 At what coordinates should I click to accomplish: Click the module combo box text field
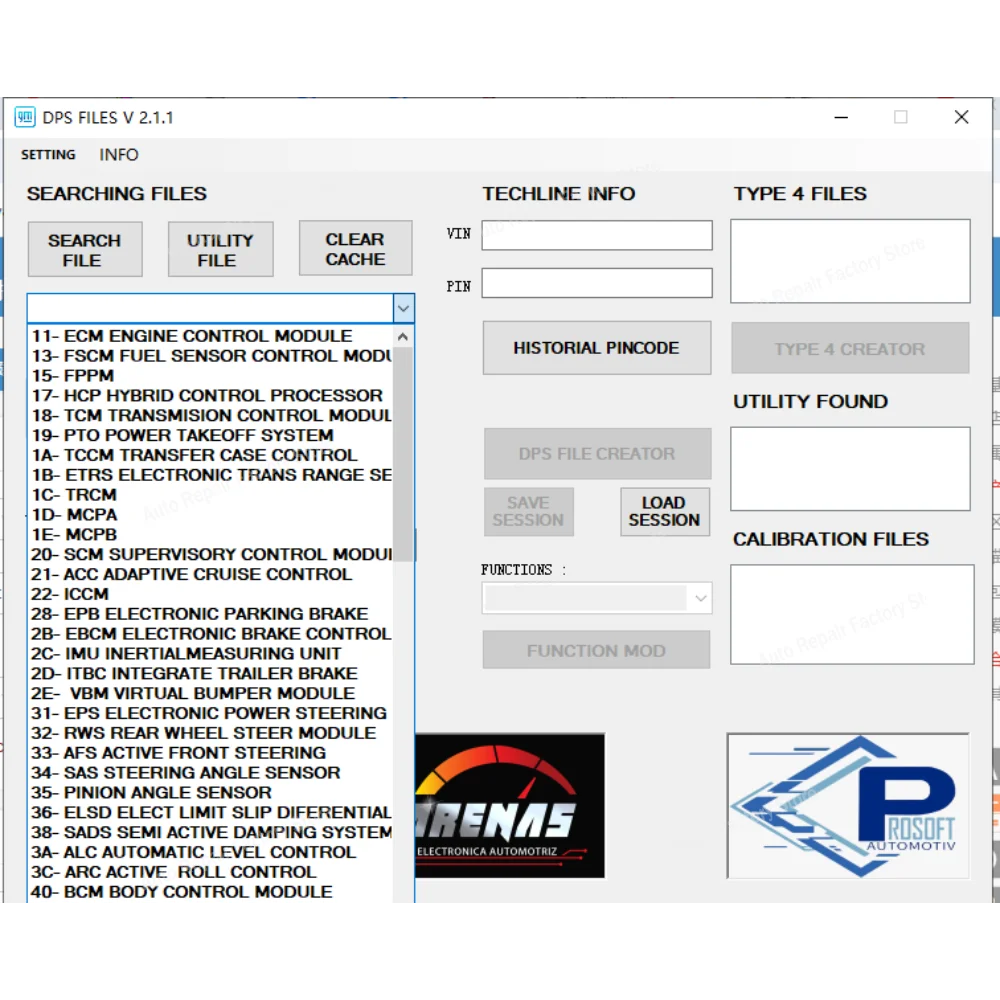click(x=210, y=309)
